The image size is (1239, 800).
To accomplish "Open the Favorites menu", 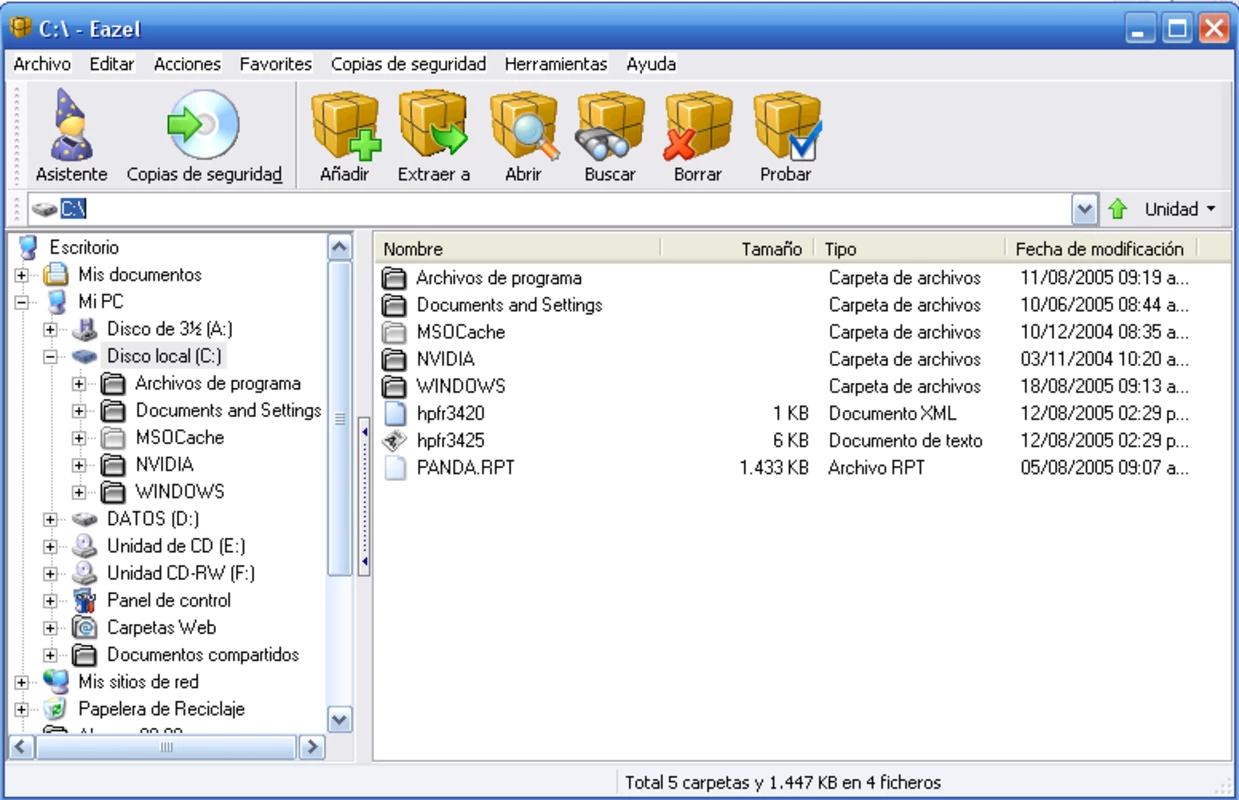I will pos(276,64).
